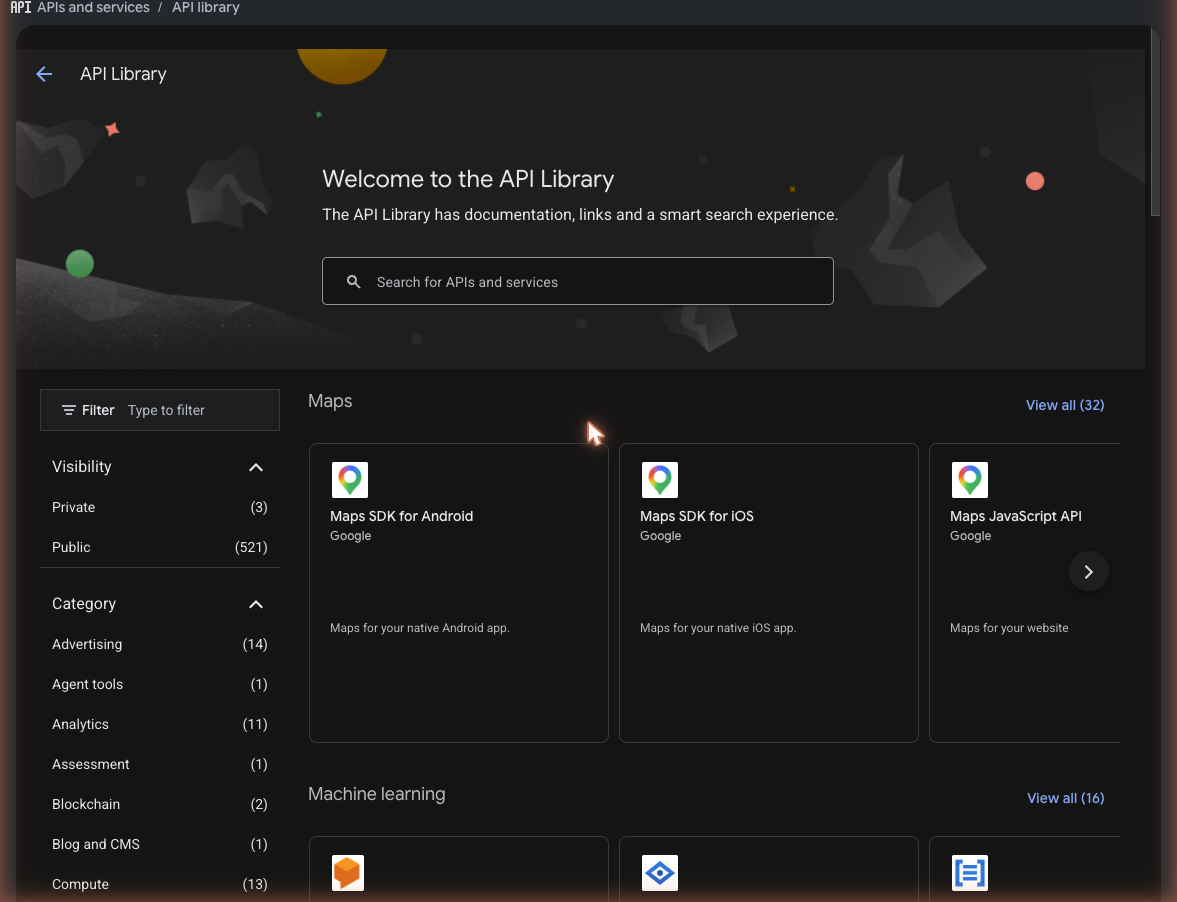Click 'Maps for your native Android app.' text
This screenshot has width=1177, height=902.
(420, 628)
